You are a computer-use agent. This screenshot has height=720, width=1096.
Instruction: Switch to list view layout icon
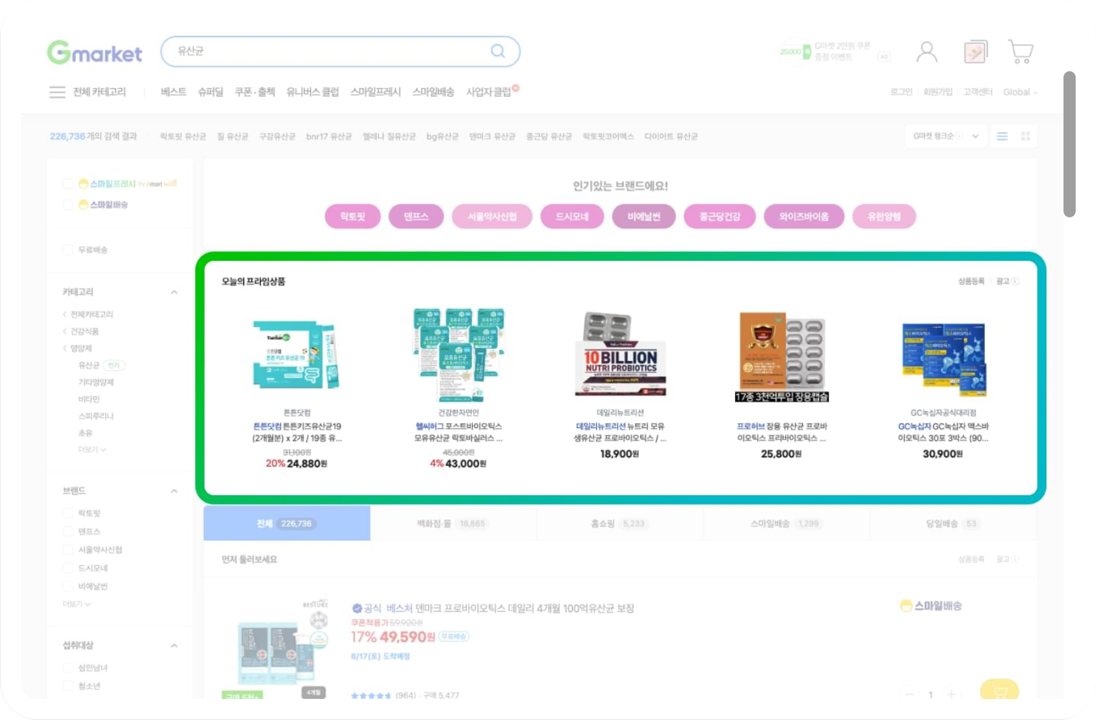1002,136
